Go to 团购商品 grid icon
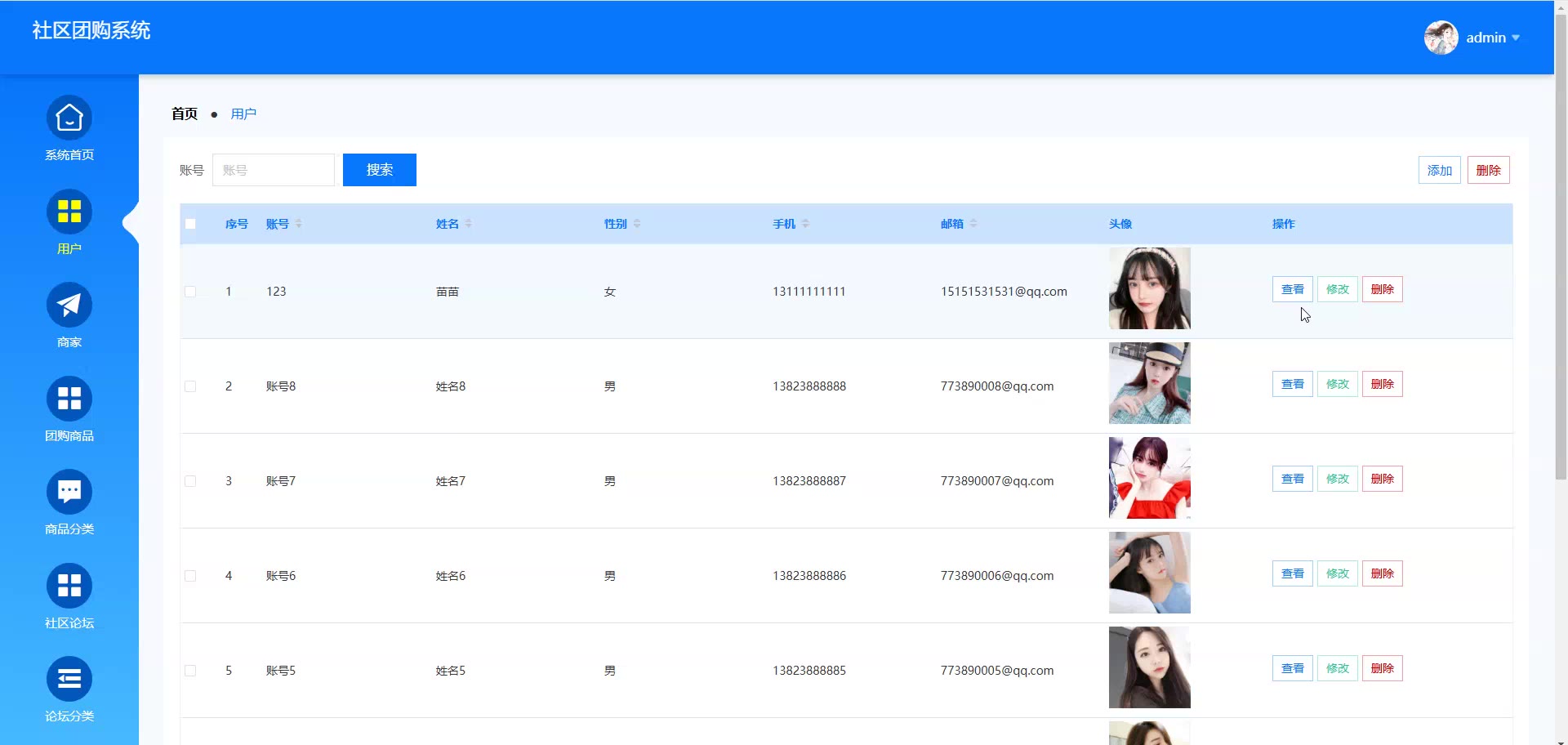This screenshot has width=1568, height=745. 69,399
